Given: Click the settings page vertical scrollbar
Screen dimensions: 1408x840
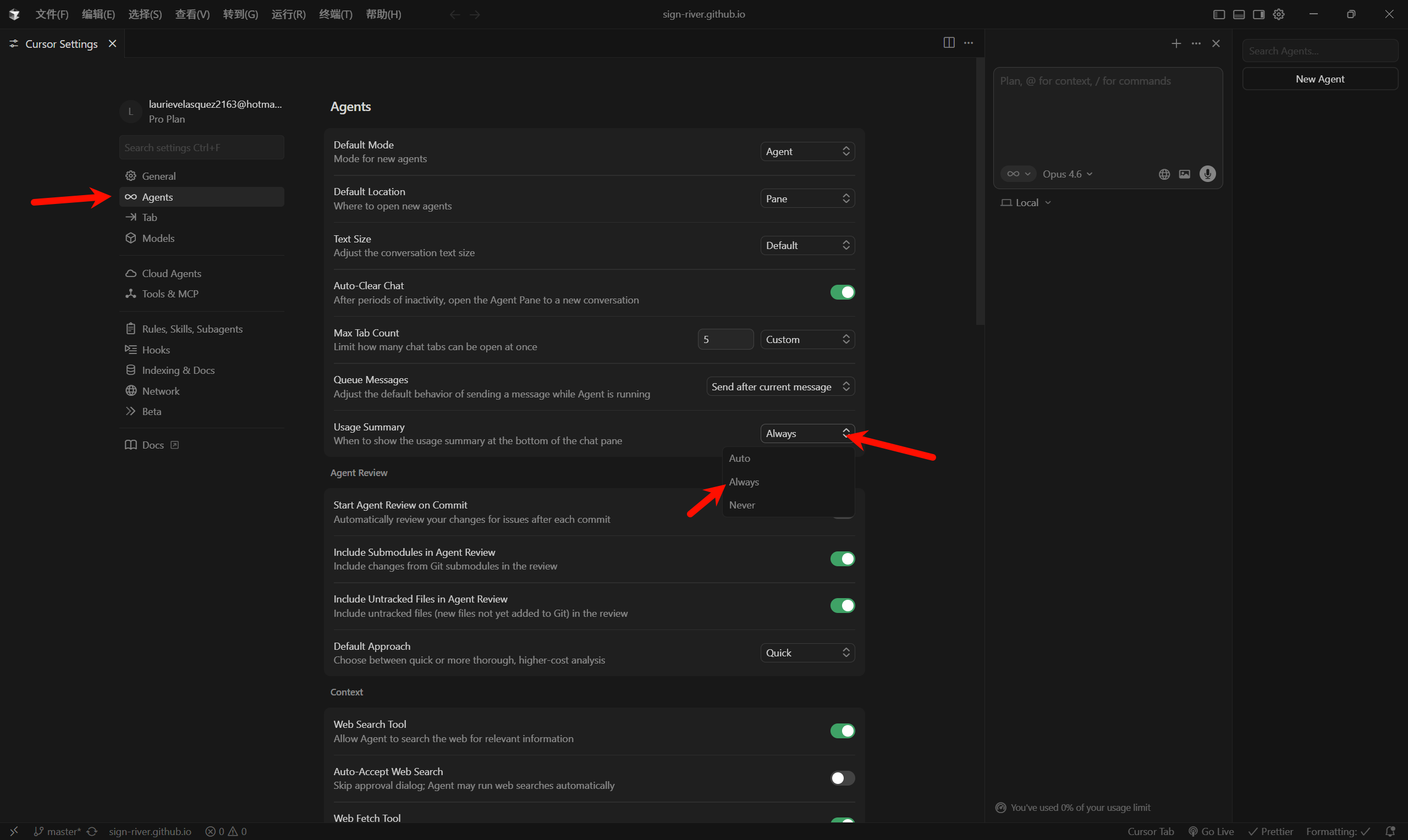Looking at the screenshot, I should pos(980,191).
